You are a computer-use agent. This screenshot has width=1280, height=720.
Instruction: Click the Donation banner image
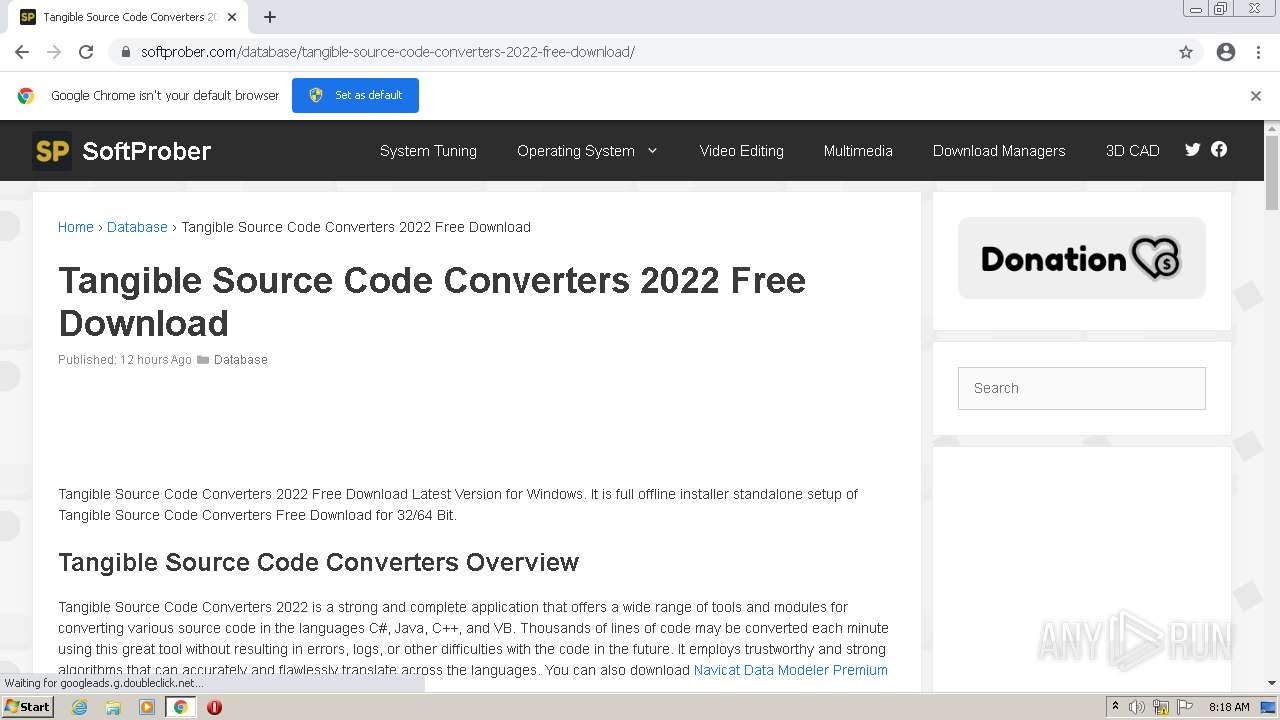coord(1082,258)
